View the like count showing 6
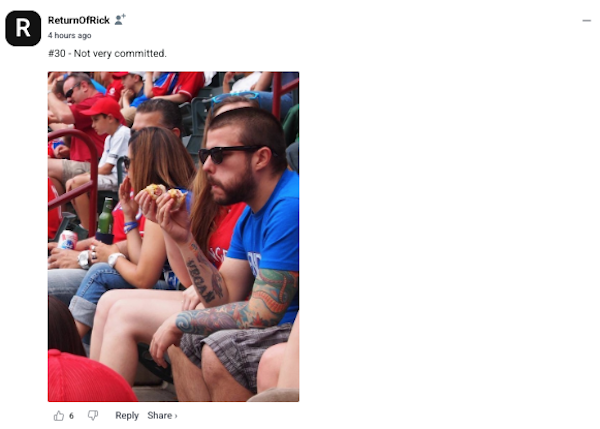Image resolution: width=600 pixels, height=429 pixels. coord(71,416)
